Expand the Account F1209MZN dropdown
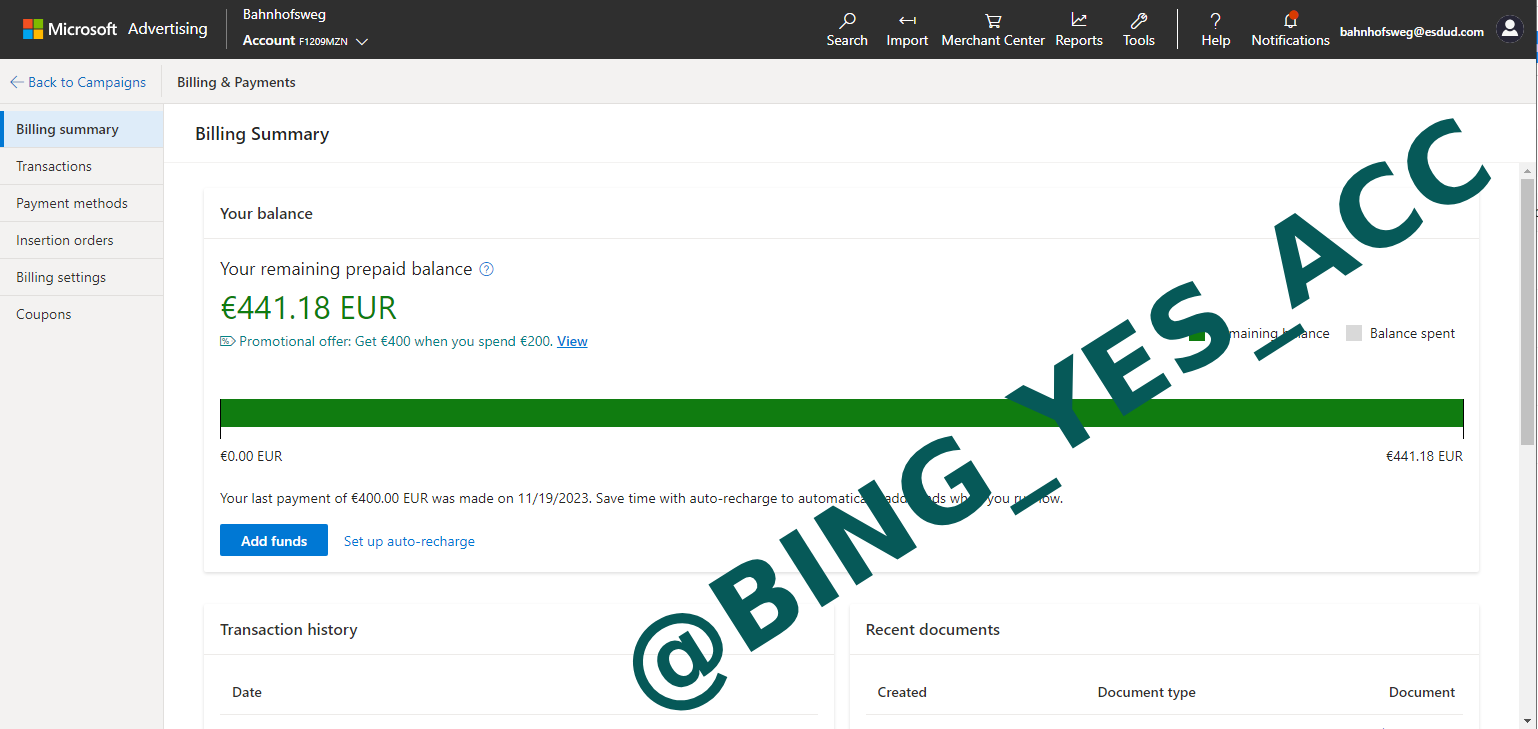 pos(362,42)
